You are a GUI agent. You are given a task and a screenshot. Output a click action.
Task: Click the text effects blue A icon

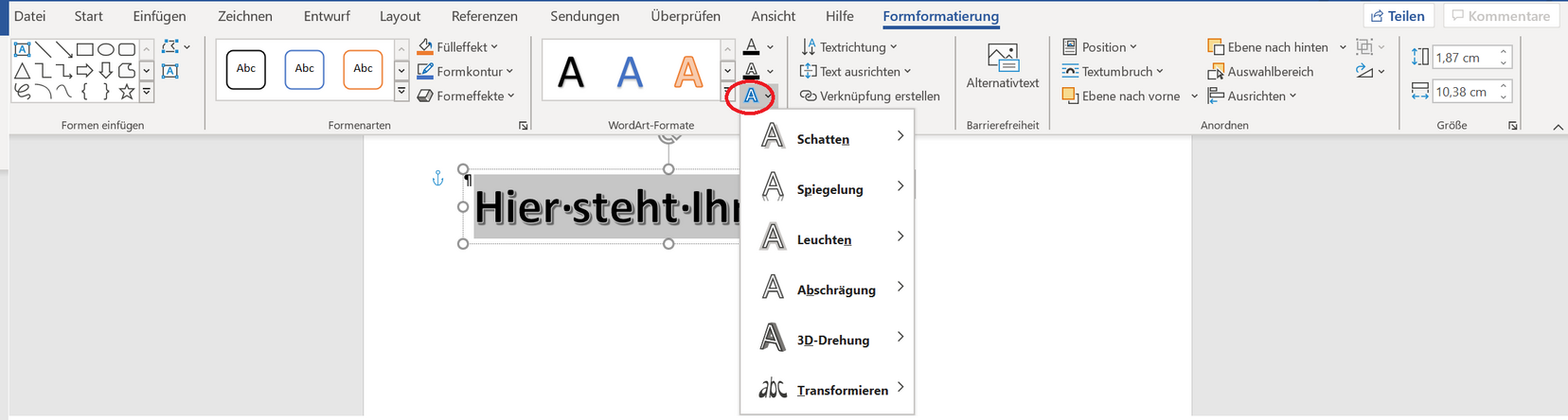(x=751, y=96)
